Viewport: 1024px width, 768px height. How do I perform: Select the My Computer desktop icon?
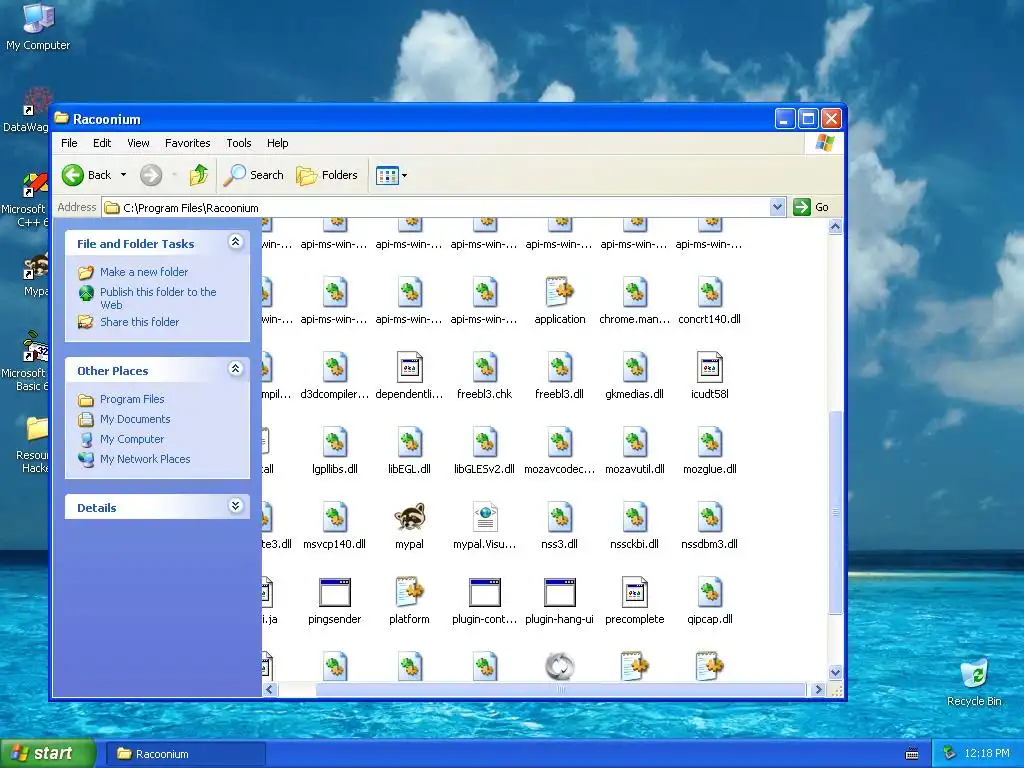click(38, 27)
